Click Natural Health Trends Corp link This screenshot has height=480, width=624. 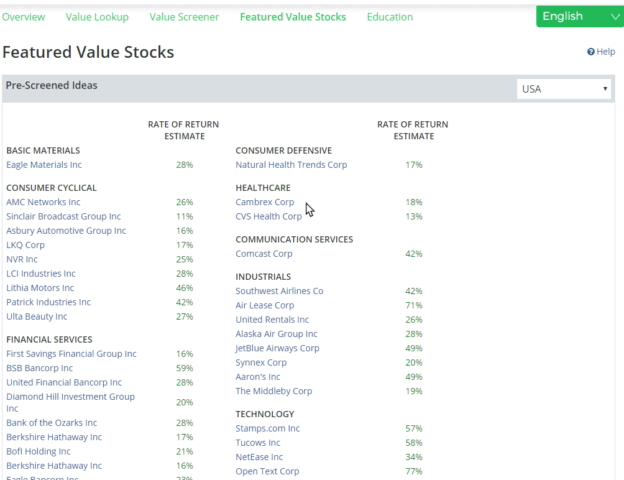pyautogui.click(x=291, y=164)
